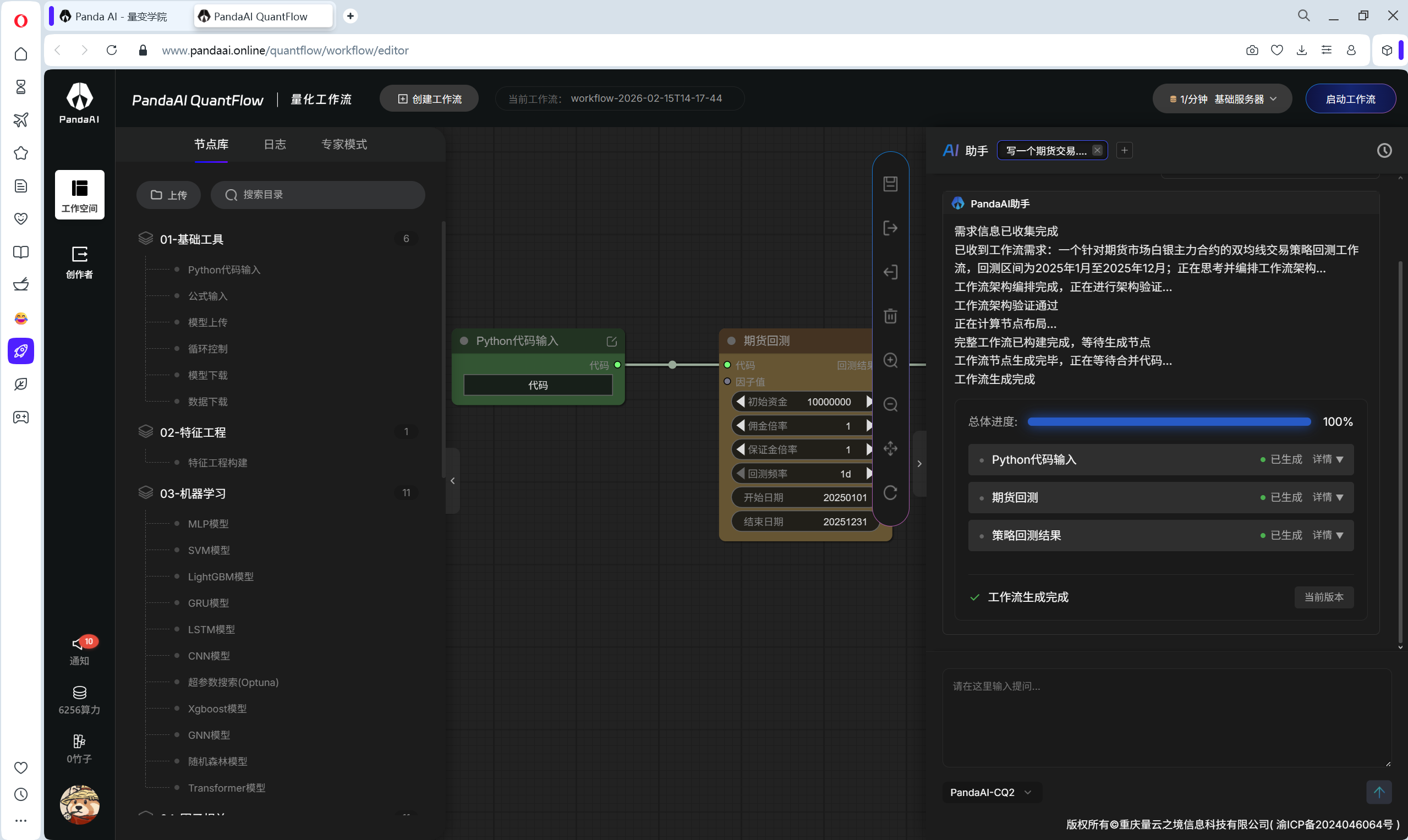Open Opera history clock sidebar icon

(x=21, y=794)
